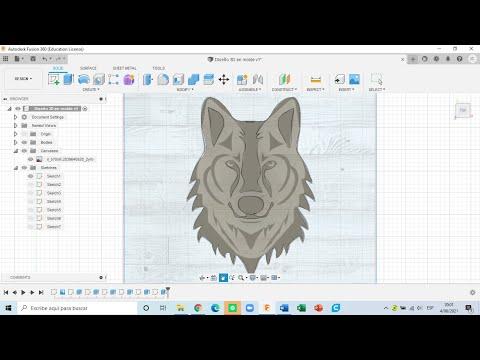Hide Sketch1 in the browser
The image size is (480, 360).
31,176
